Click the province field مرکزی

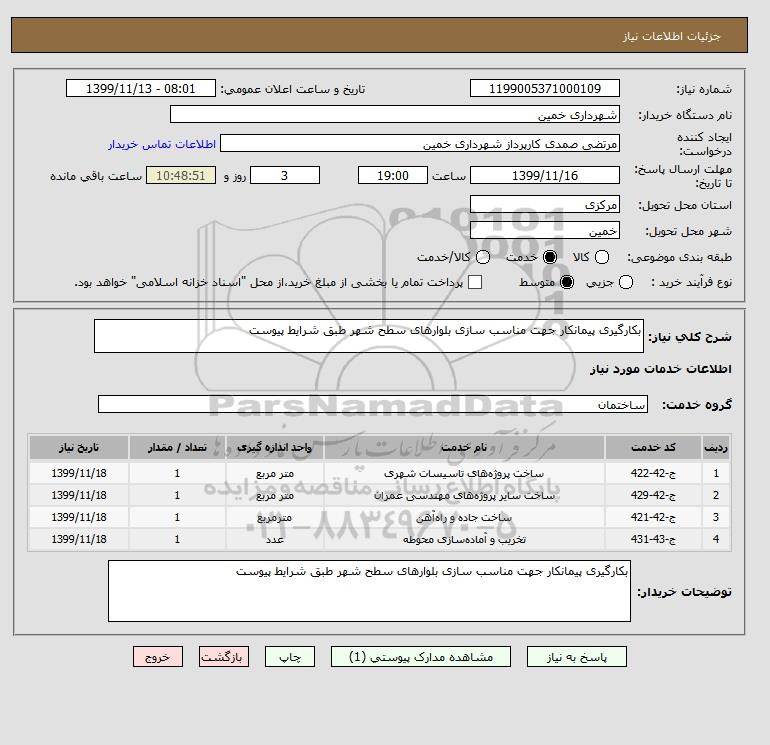point(545,204)
